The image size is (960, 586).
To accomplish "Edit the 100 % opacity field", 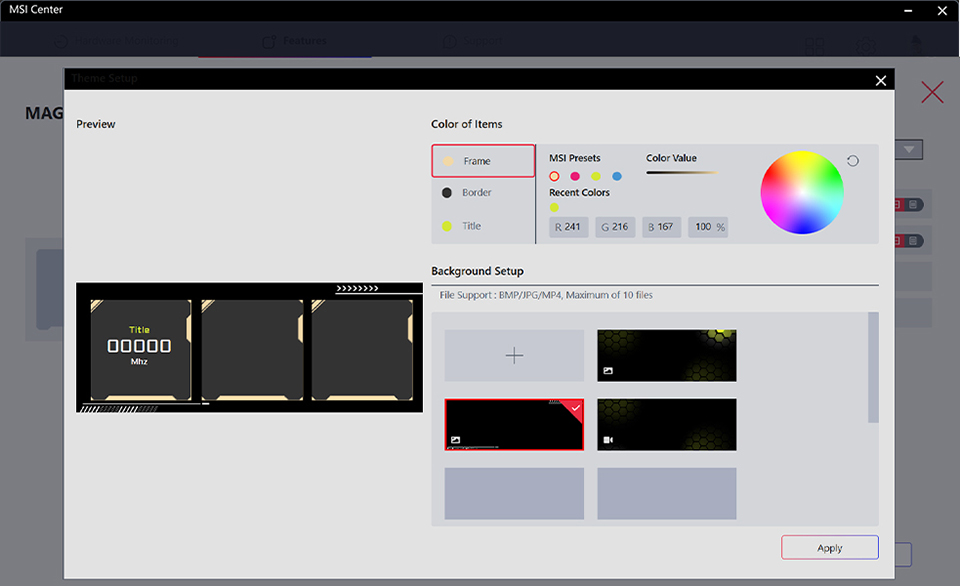I will coord(708,227).
